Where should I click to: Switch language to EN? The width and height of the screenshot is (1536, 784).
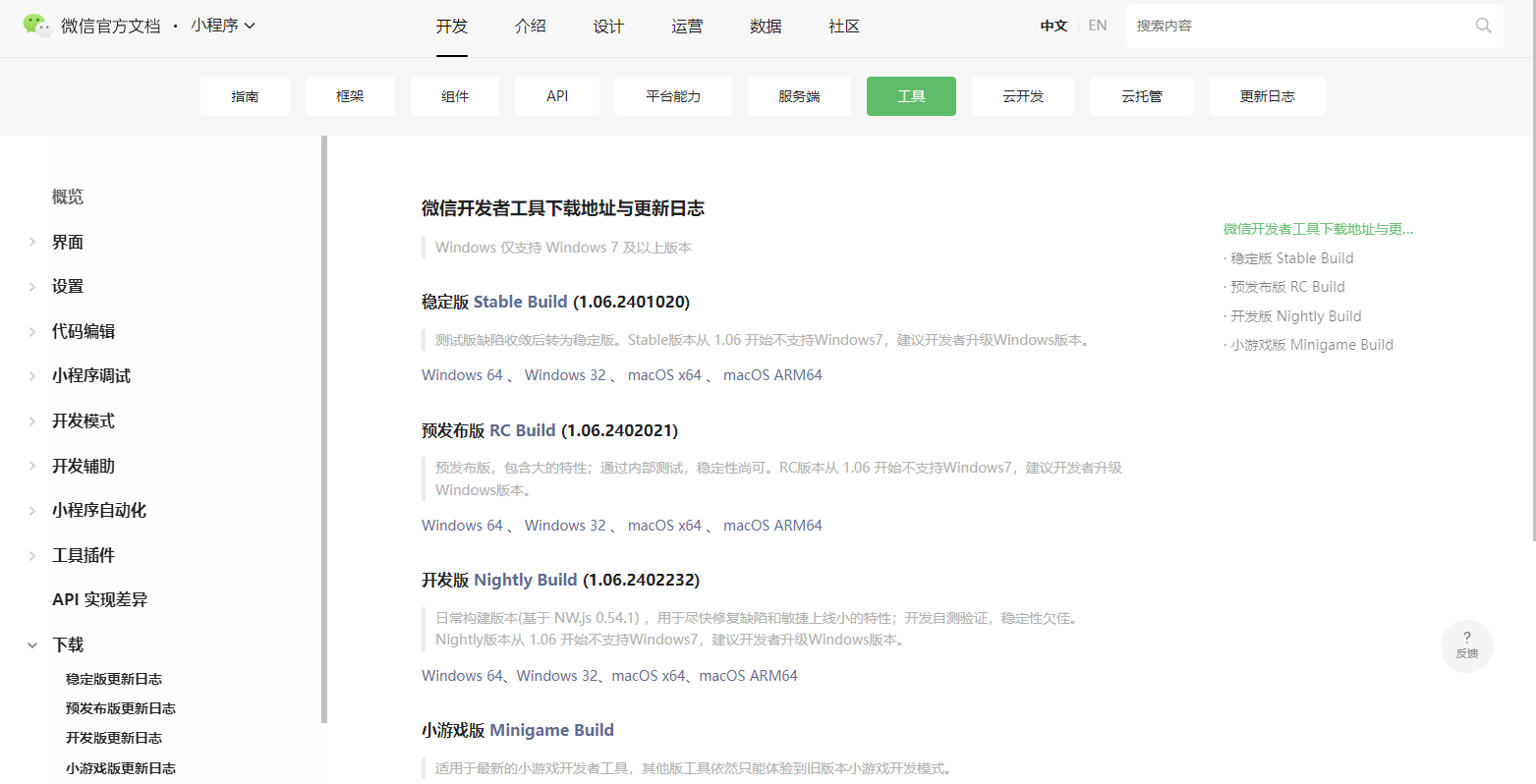(x=1098, y=26)
